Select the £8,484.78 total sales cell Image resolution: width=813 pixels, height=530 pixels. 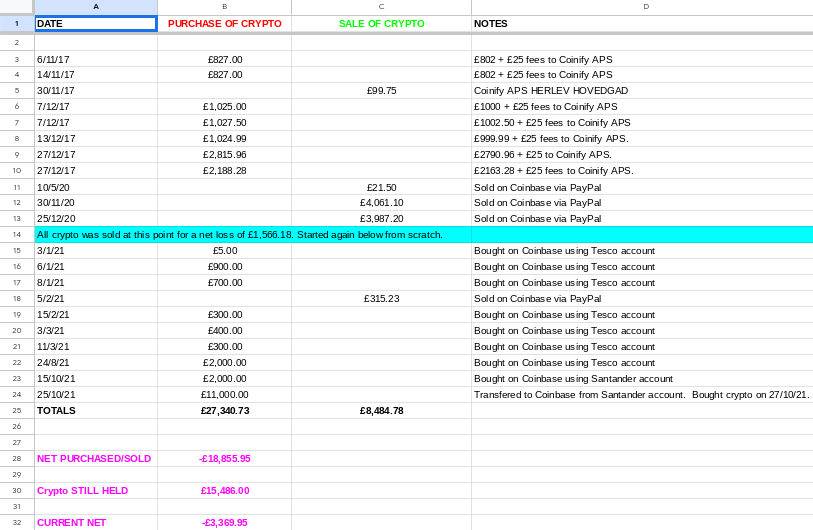[x=381, y=410]
